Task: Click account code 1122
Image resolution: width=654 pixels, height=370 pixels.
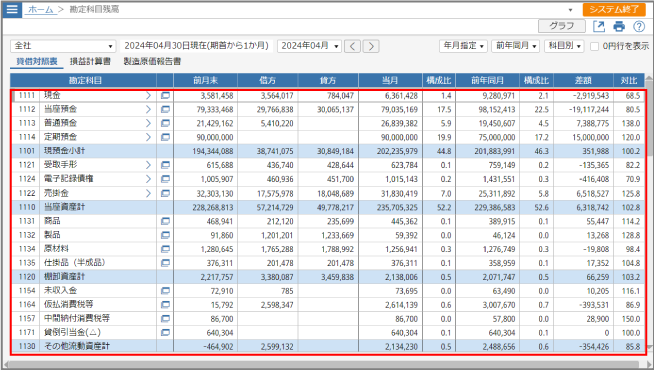Action: click(x=27, y=193)
